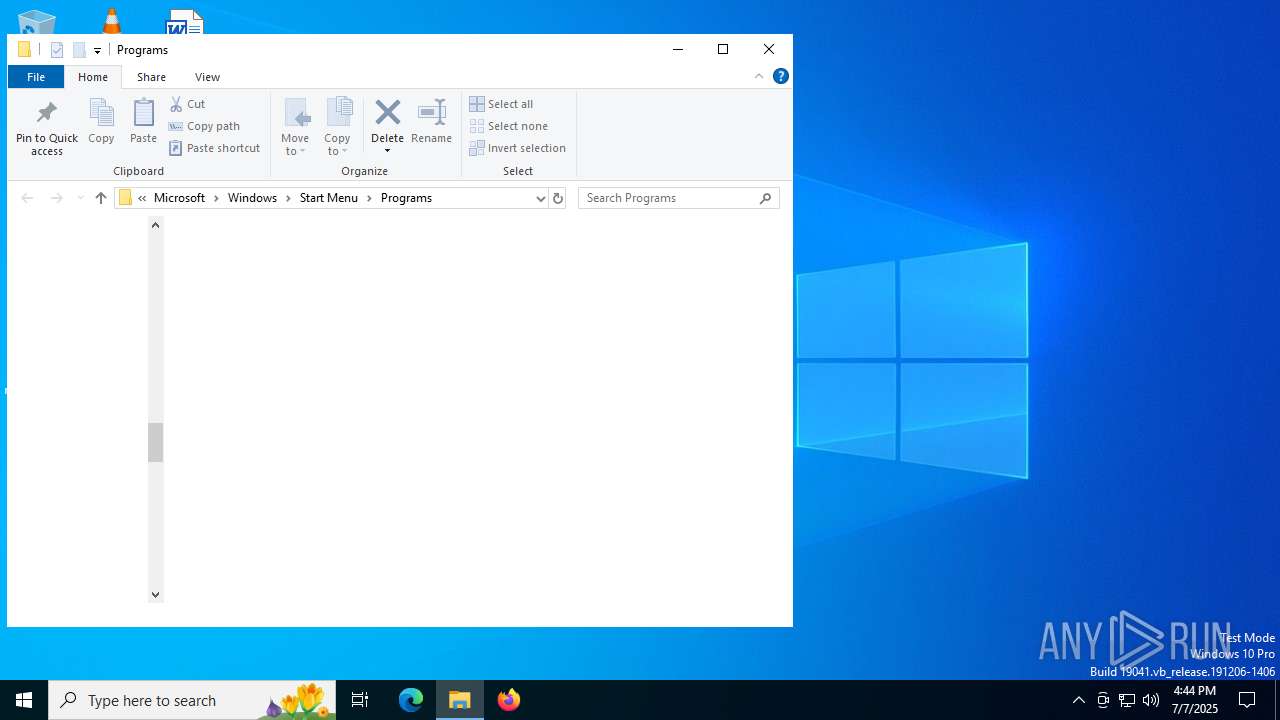Screen dimensions: 1280x720
Task: Click the taskbar clock showing 4:44 PM
Action: click(1194, 700)
